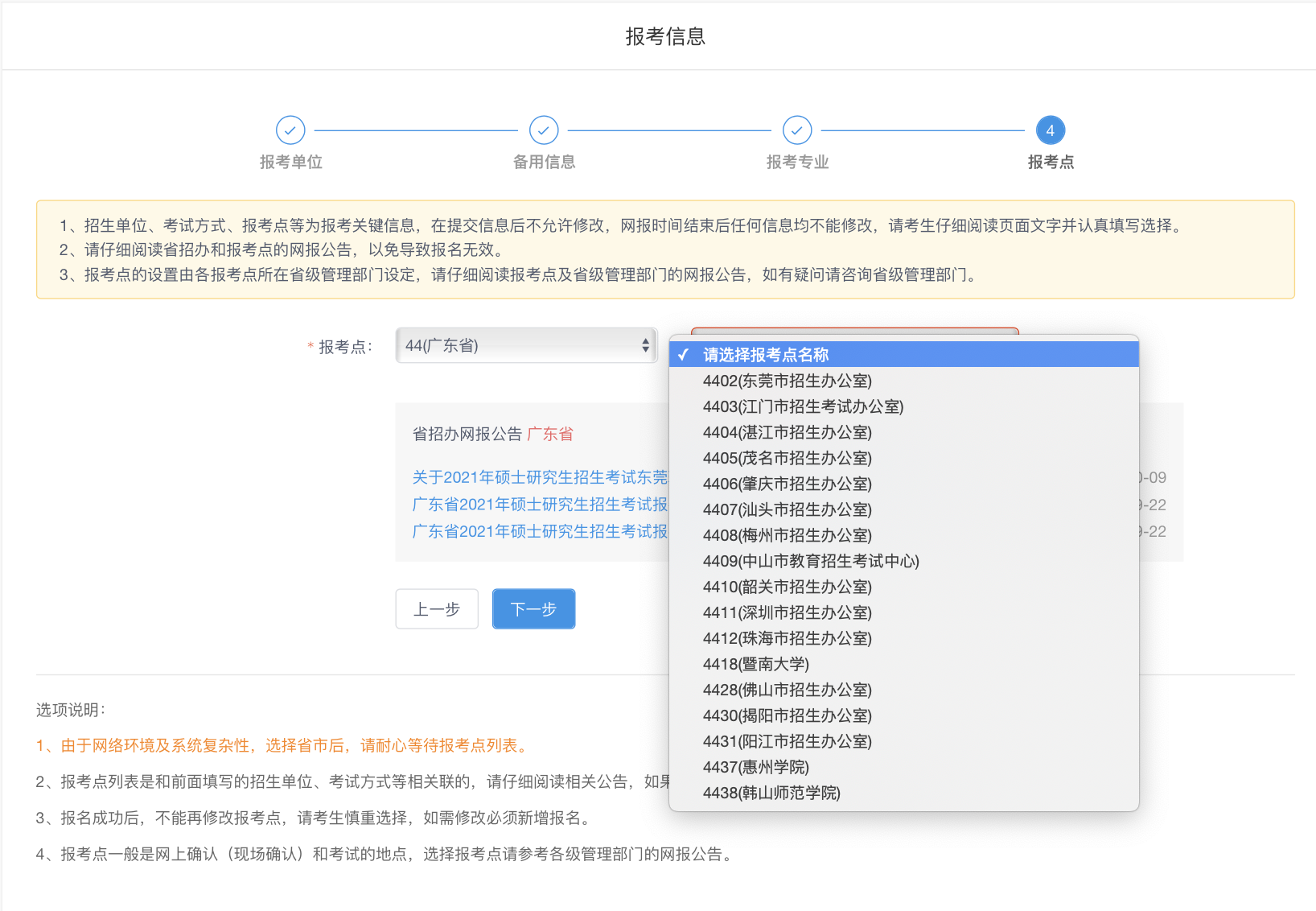Open the 44(广东省) province dropdown
The image size is (1316, 911).
(x=527, y=345)
